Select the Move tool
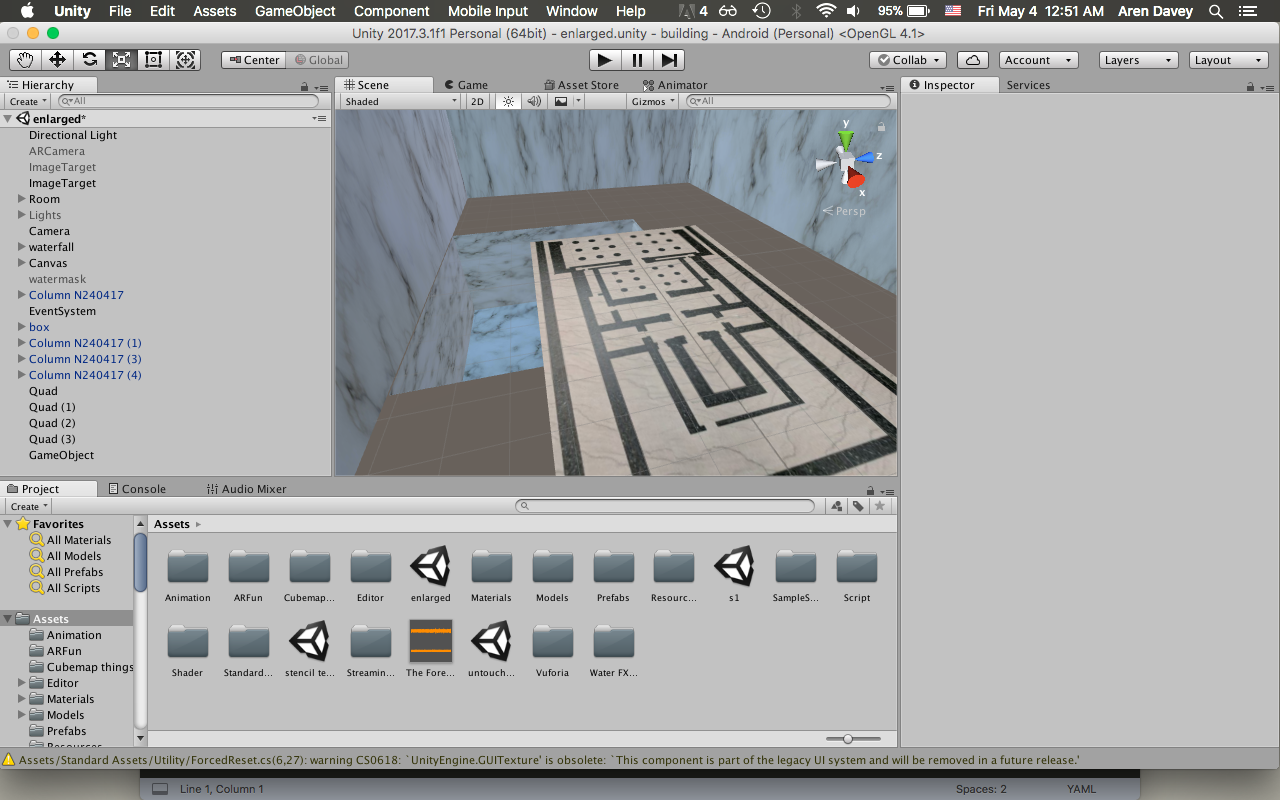Viewport: 1280px width, 800px height. point(58,60)
